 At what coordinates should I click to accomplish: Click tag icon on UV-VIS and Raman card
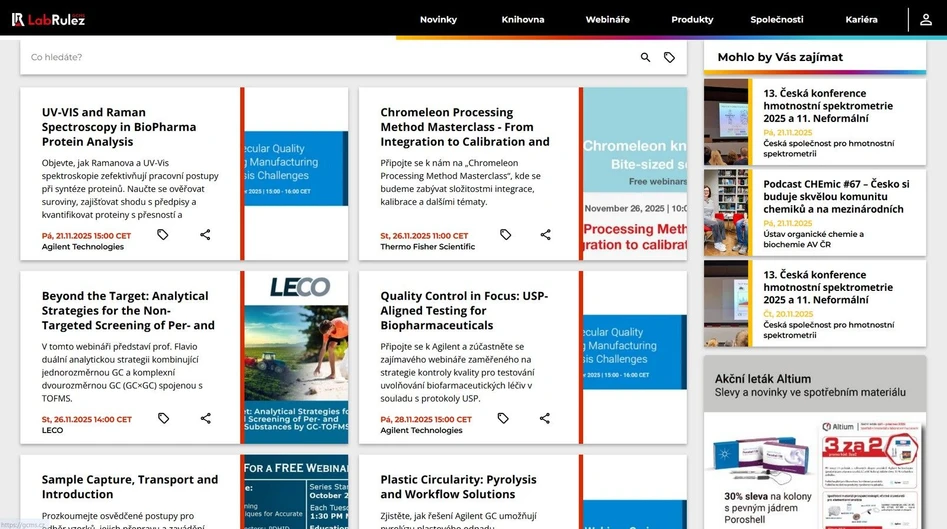163,235
